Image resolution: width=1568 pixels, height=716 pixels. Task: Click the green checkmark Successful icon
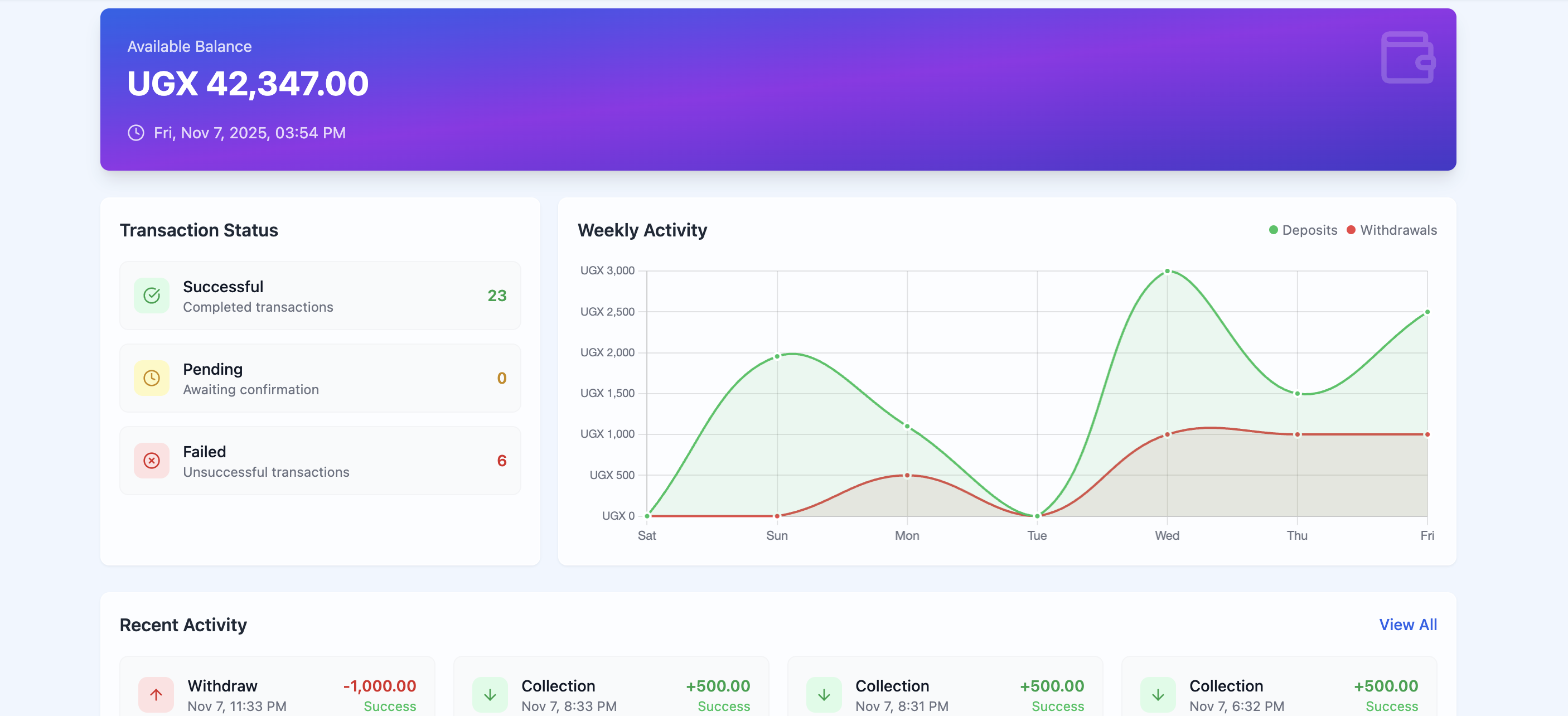coord(152,296)
